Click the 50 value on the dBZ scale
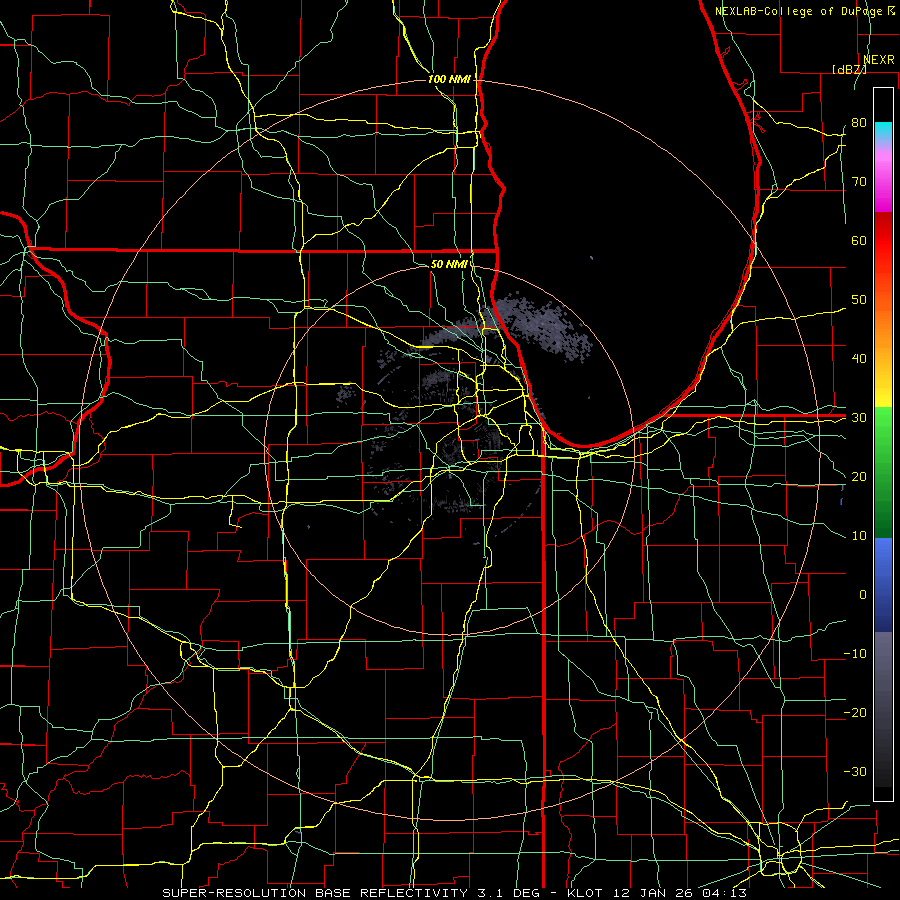 859,300
